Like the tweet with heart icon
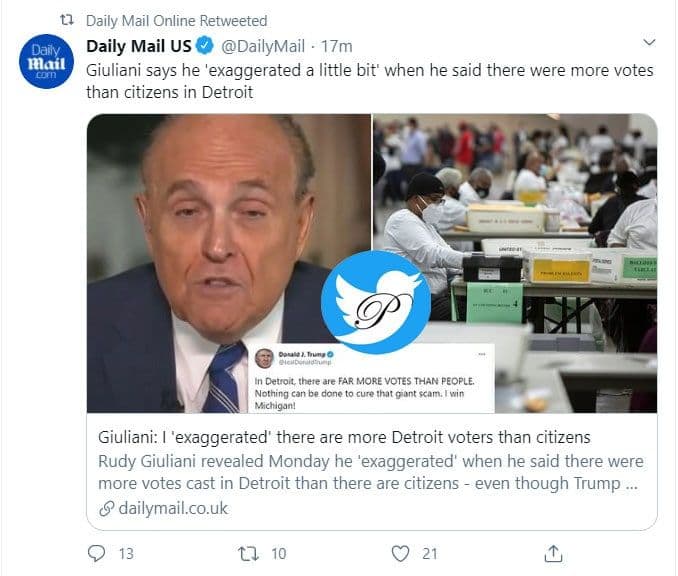The height and width of the screenshot is (576, 678). point(401,553)
